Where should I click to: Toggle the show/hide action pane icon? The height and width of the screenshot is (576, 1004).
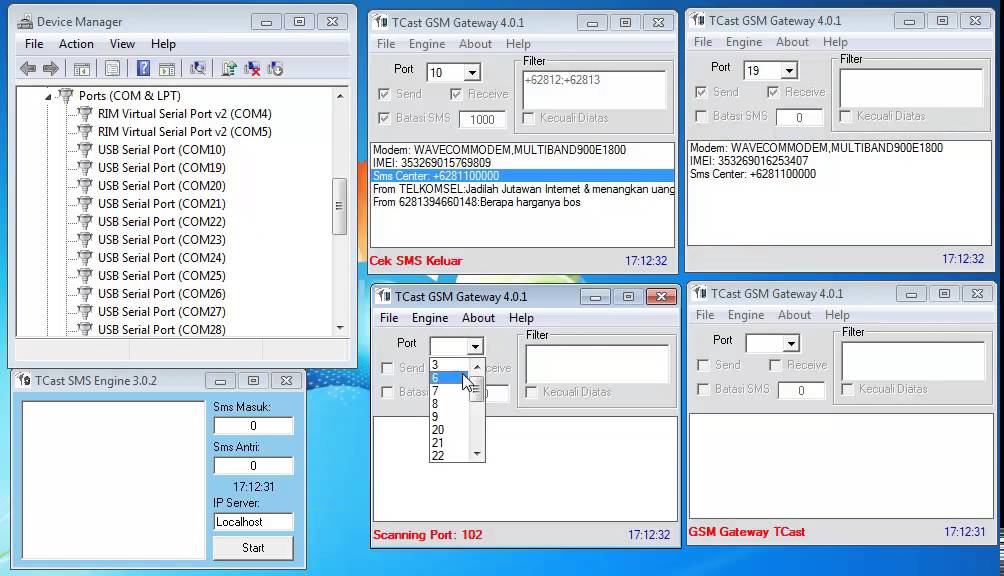coord(167,69)
